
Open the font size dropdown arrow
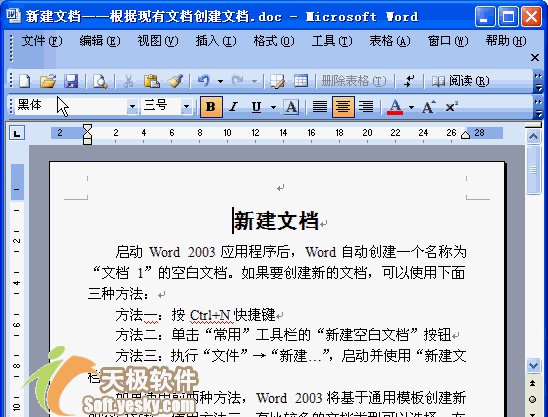coord(187,106)
